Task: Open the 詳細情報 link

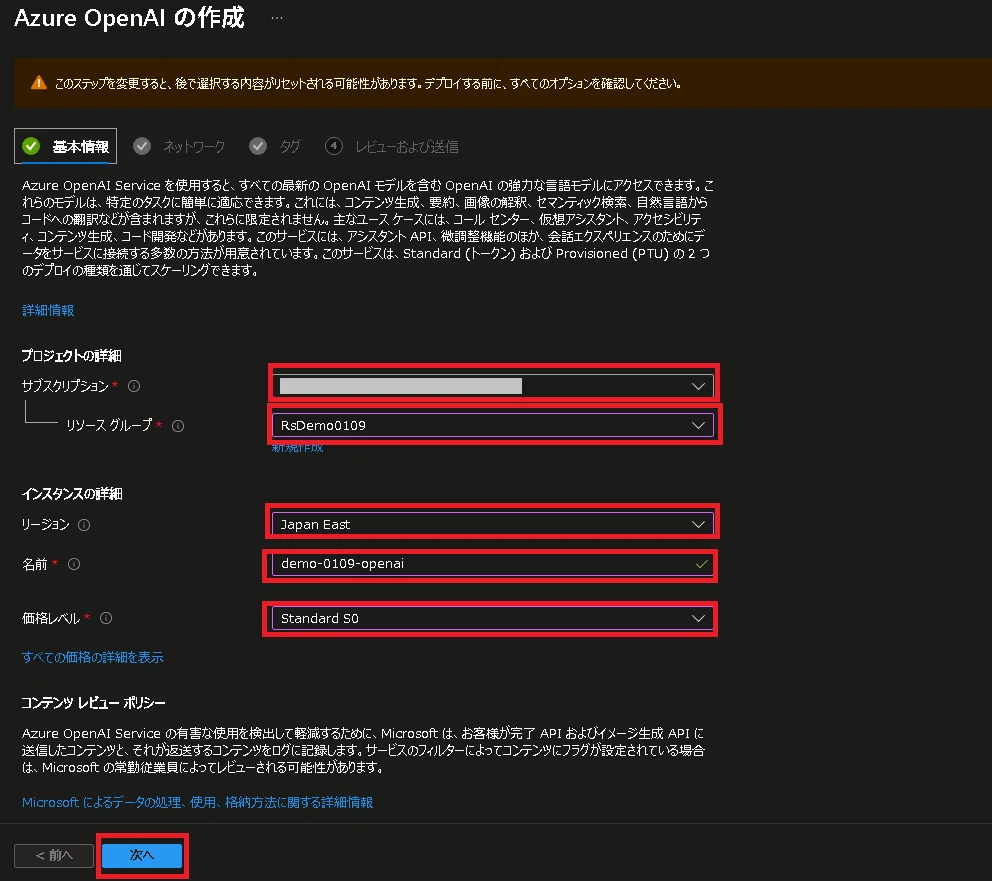Action: [48, 310]
